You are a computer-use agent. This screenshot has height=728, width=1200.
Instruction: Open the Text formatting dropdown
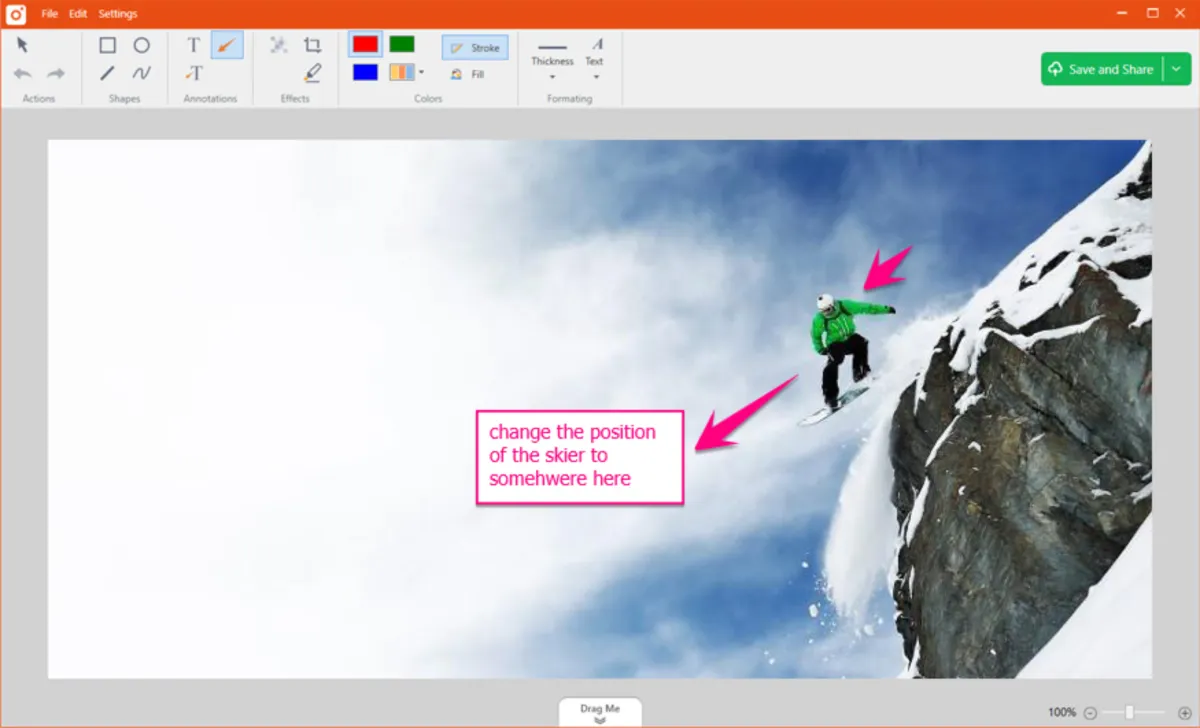tap(595, 60)
